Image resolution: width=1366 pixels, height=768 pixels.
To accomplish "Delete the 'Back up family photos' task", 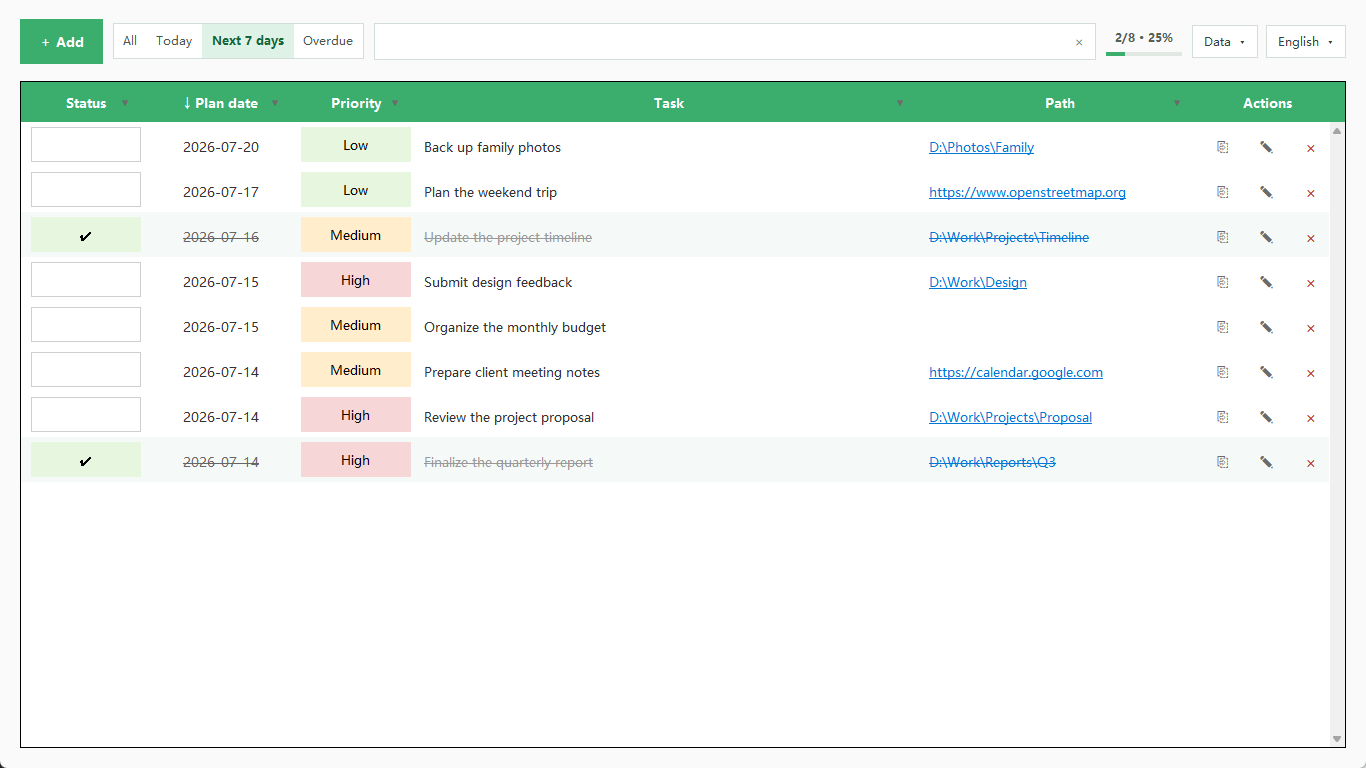I will 1311,148.
